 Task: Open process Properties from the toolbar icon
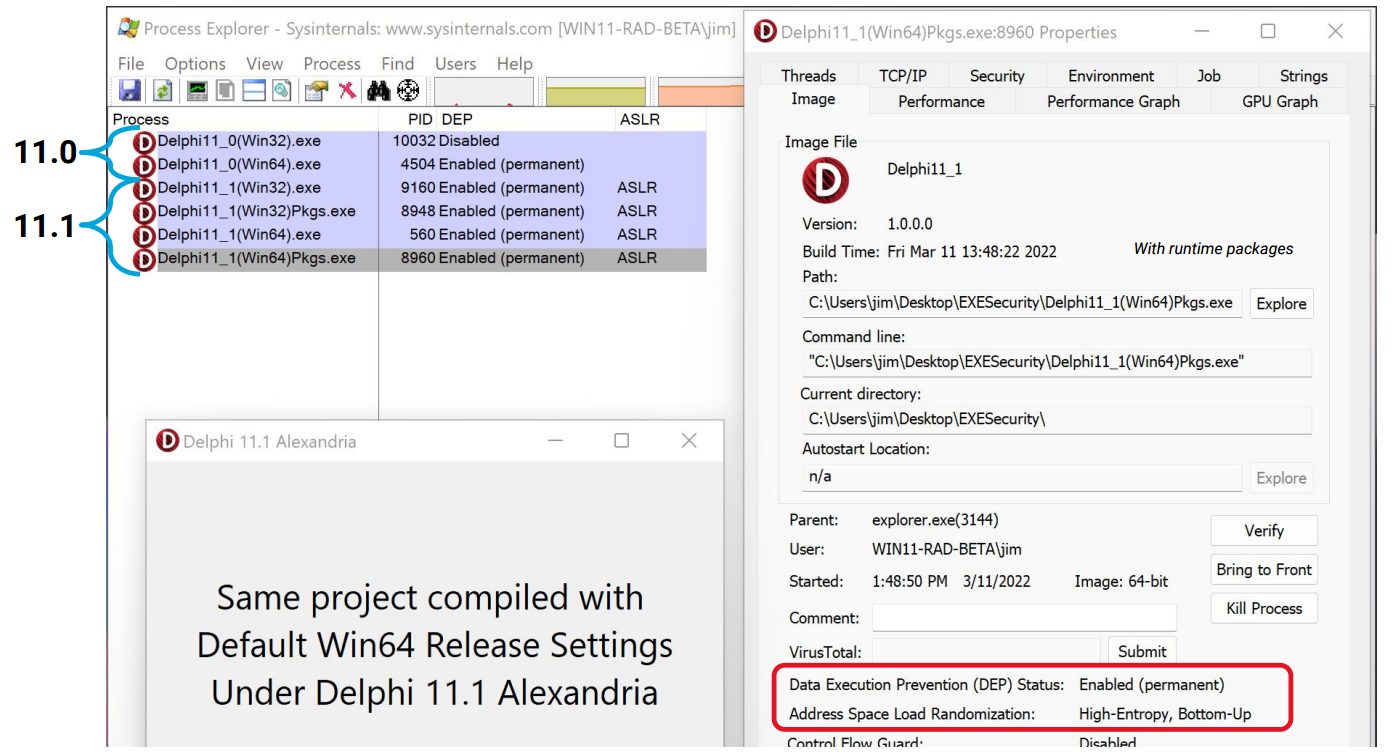point(316,91)
